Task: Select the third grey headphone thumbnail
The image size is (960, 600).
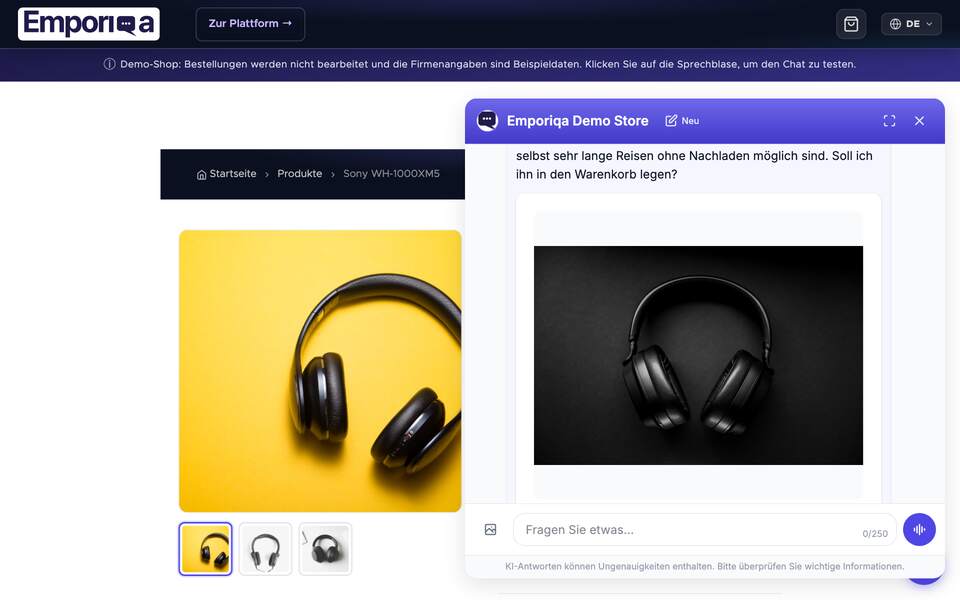Action: coord(325,549)
